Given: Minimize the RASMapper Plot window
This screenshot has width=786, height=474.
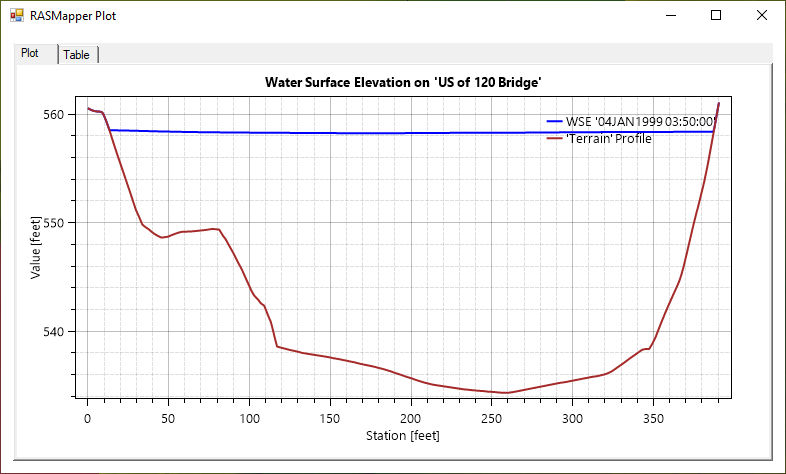Looking at the screenshot, I should click(671, 16).
